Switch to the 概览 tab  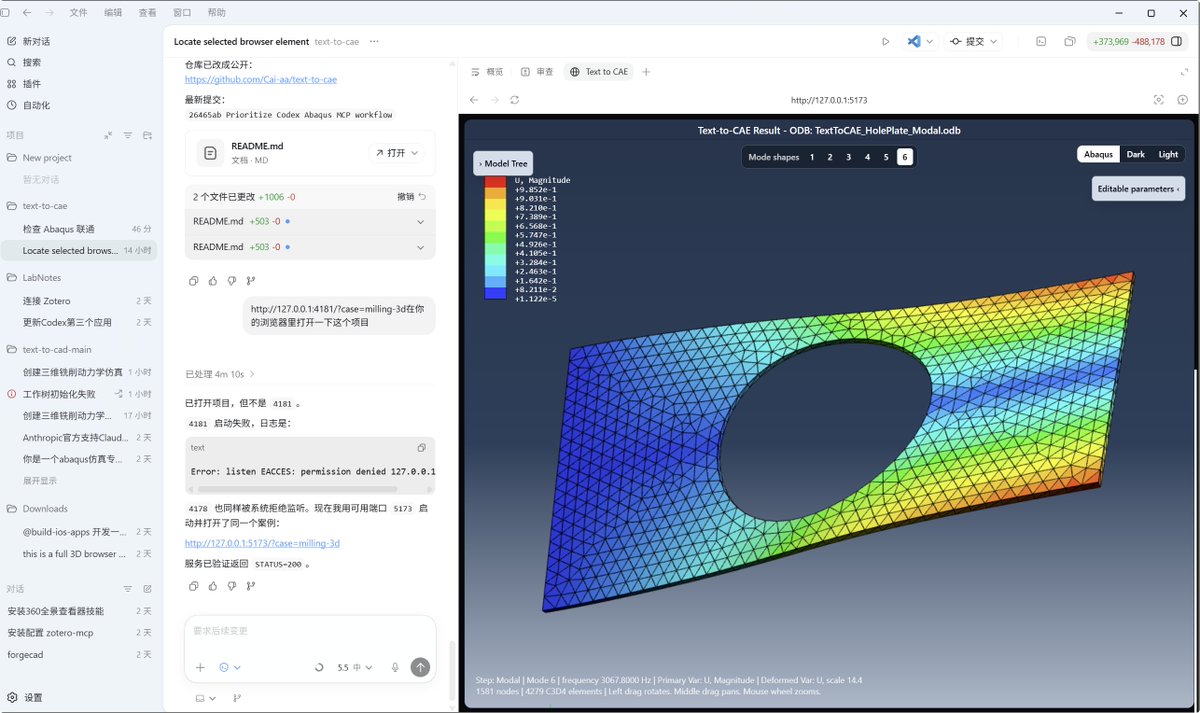pos(486,72)
